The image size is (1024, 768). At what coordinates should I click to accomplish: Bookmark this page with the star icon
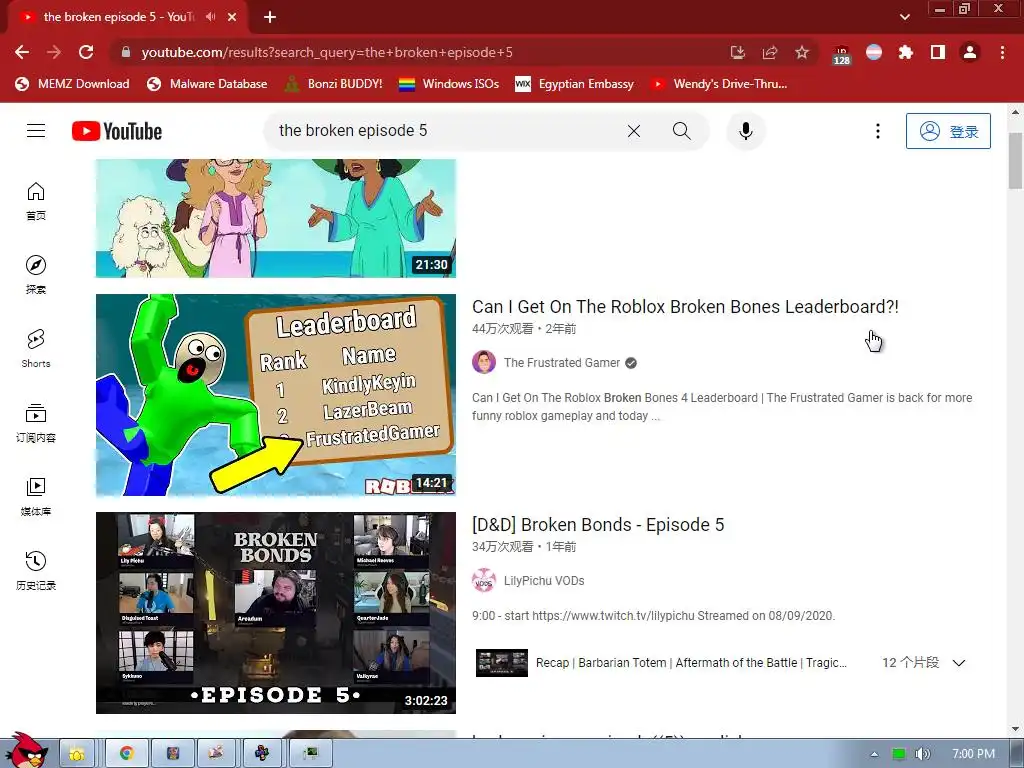click(x=802, y=52)
